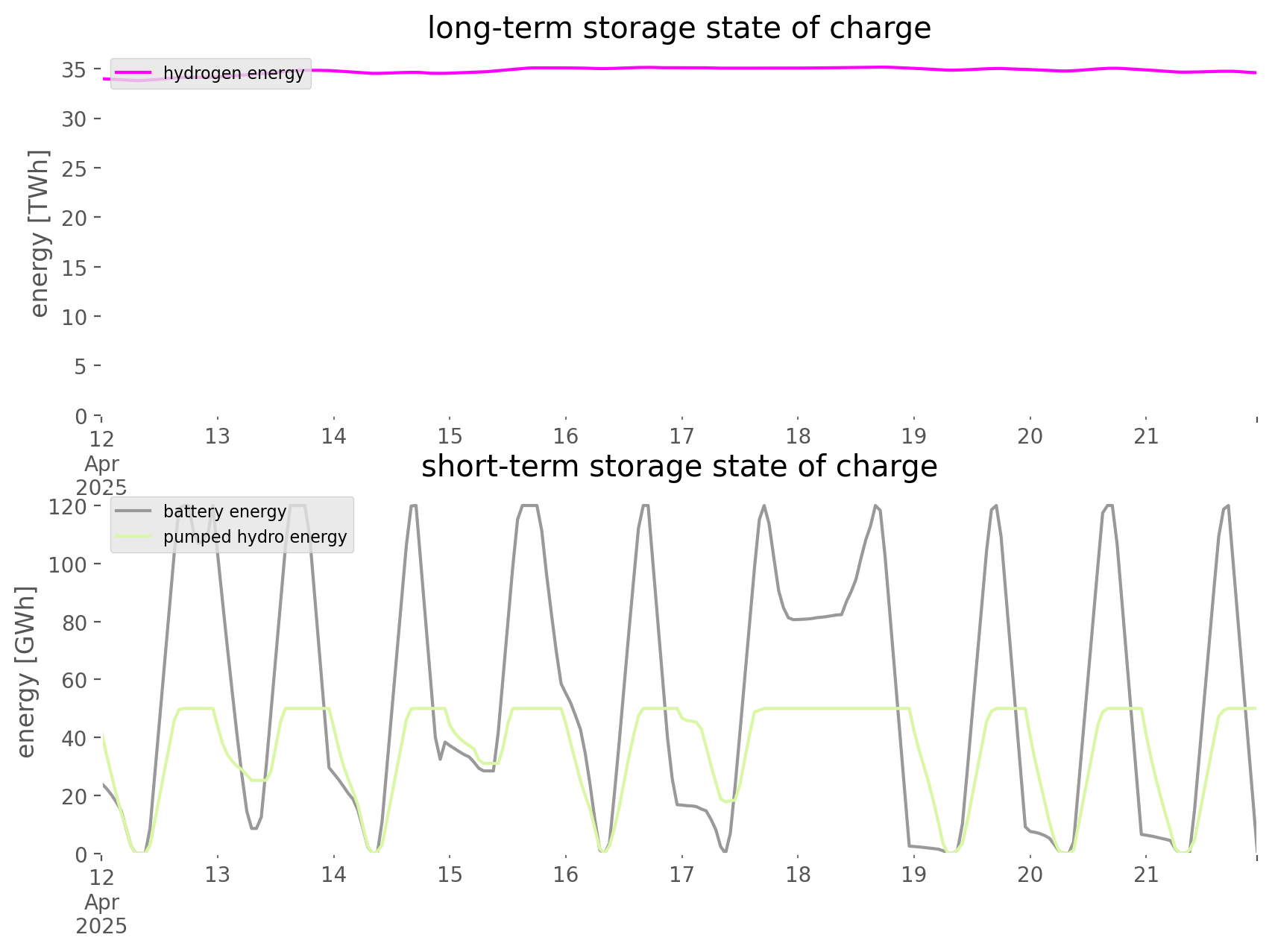Viewport: 1272px width, 952px height.
Task: Click the 'energy [TWh]' y-axis label
Action: pyautogui.click(x=39, y=233)
